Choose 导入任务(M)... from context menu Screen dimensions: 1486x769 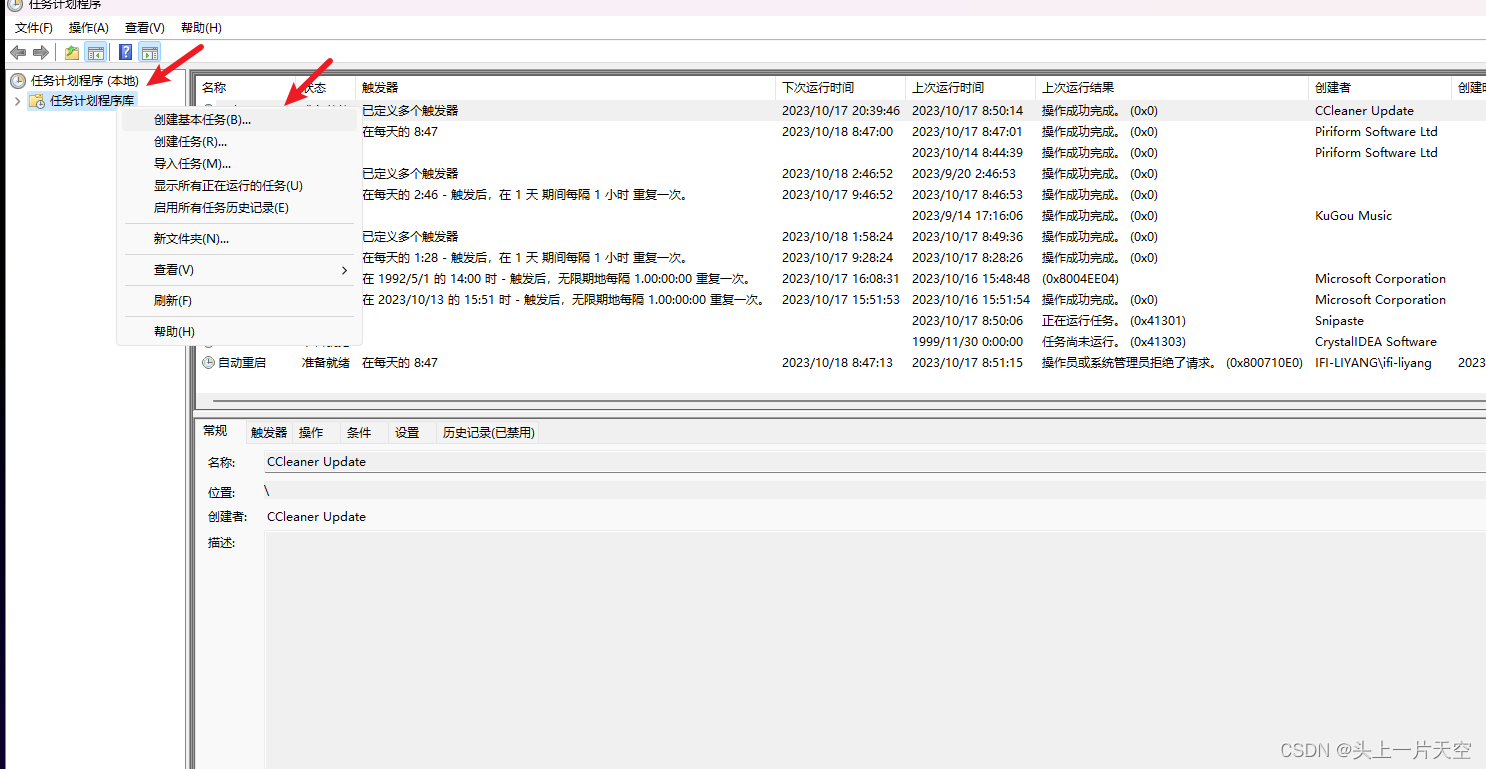pos(238,164)
